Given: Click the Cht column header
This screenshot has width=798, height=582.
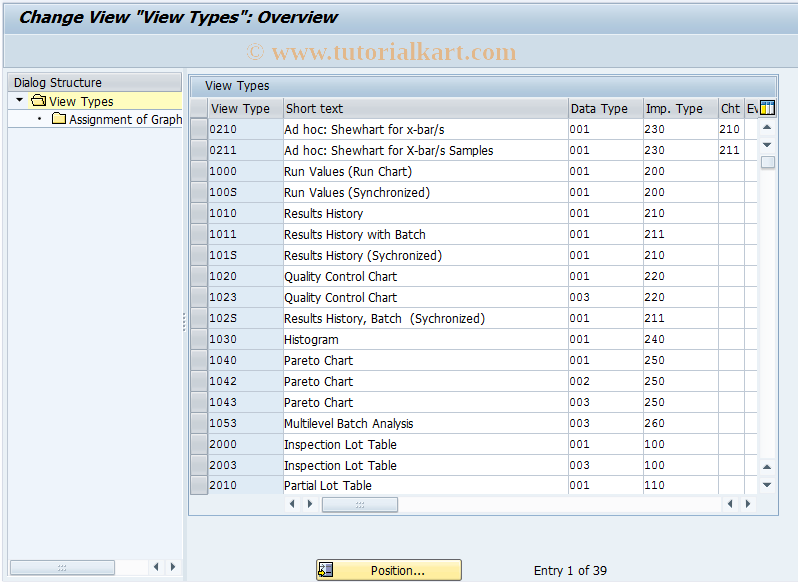Looking at the screenshot, I should pos(731,108).
